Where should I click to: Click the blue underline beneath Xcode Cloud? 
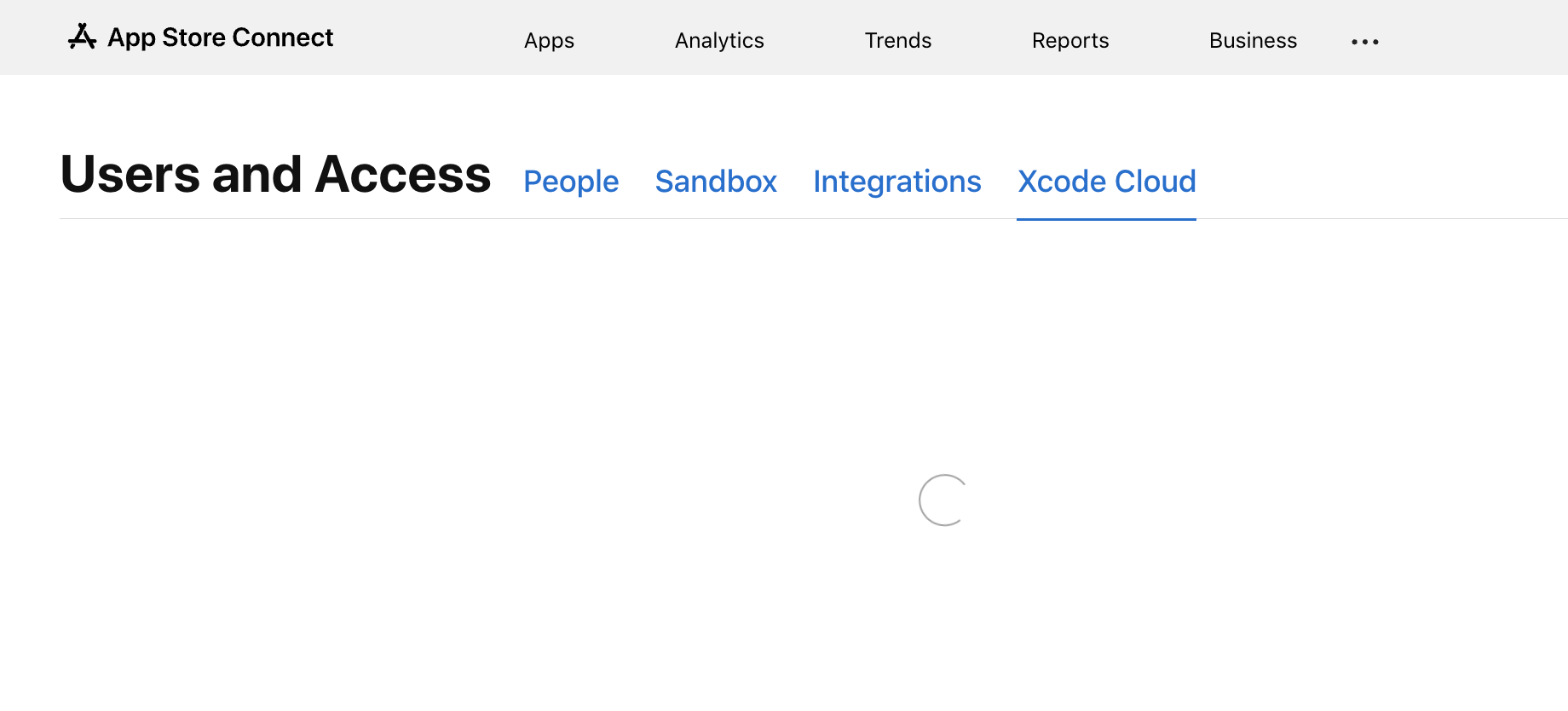[1106, 219]
